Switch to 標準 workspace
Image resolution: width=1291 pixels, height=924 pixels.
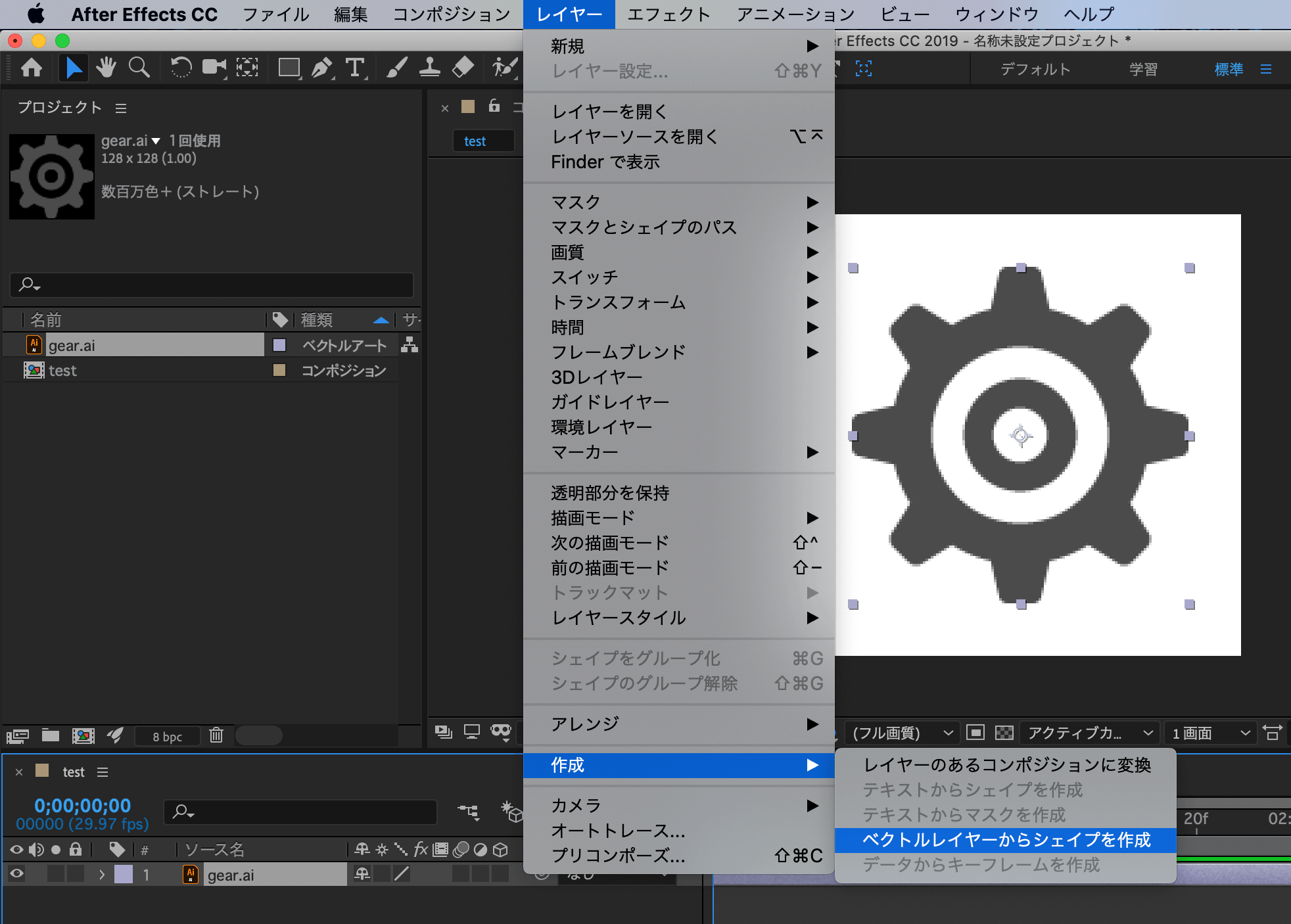point(1229,69)
